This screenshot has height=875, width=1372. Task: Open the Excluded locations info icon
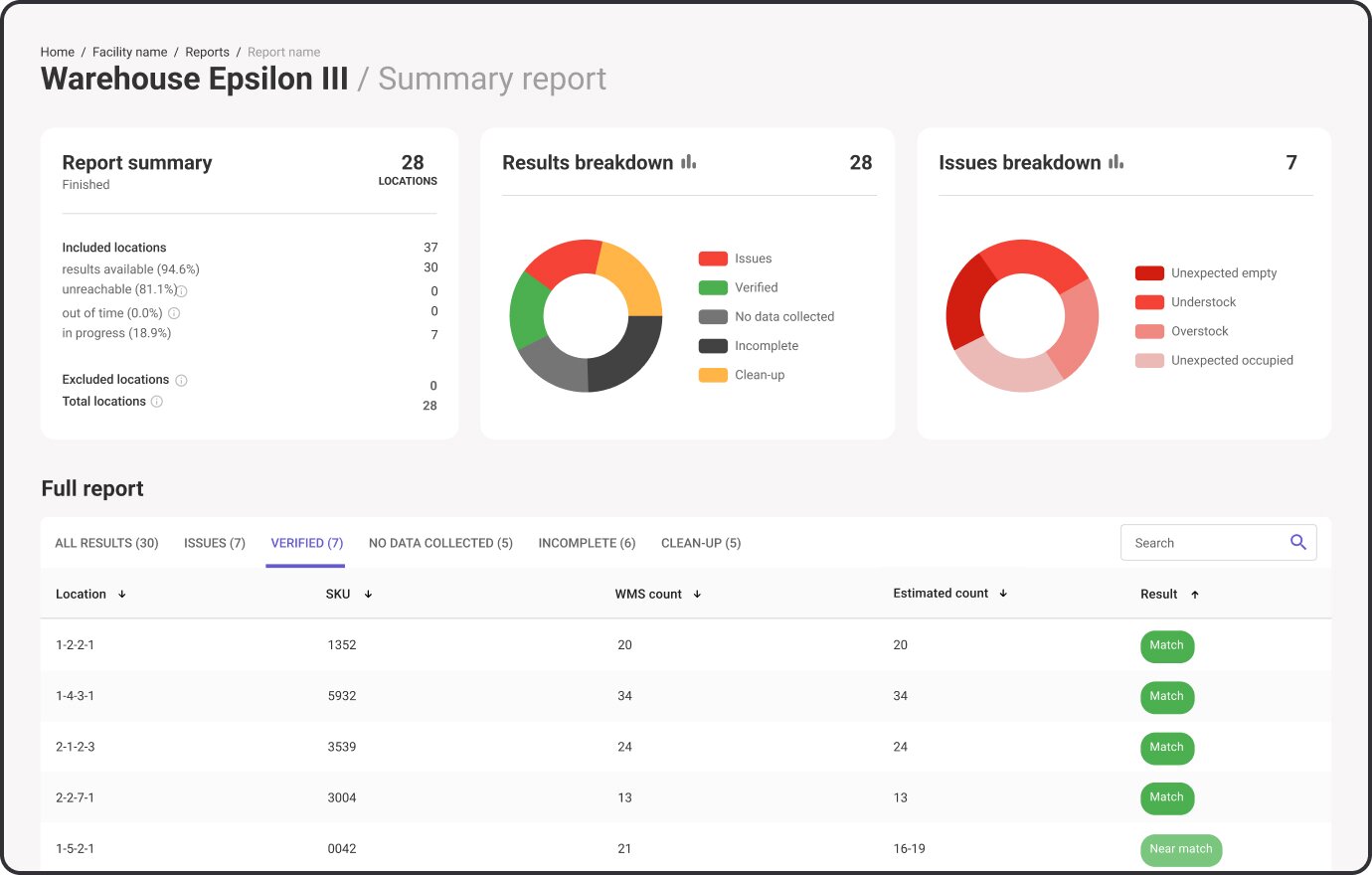coord(181,380)
